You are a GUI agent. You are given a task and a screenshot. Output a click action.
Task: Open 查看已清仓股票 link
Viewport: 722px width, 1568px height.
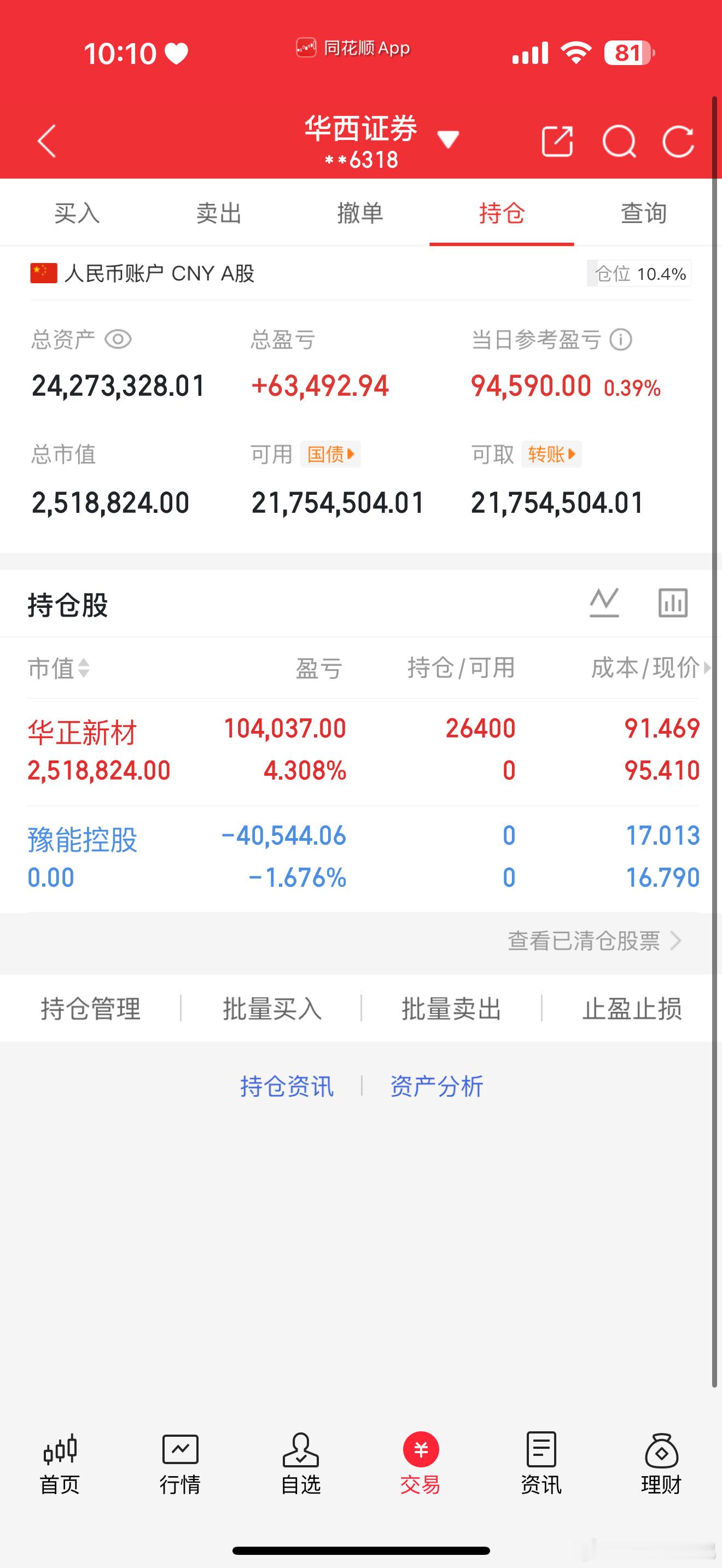pos(595,941)
